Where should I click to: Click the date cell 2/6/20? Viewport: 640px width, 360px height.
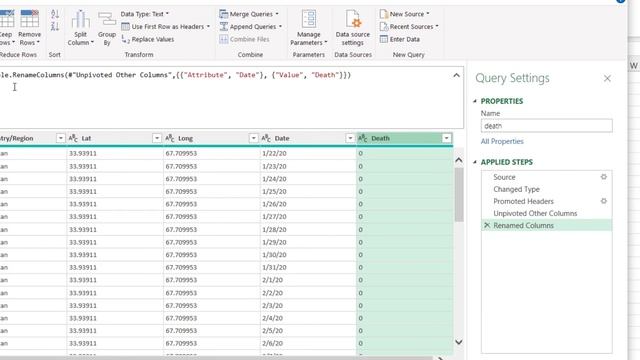(272, 343)
